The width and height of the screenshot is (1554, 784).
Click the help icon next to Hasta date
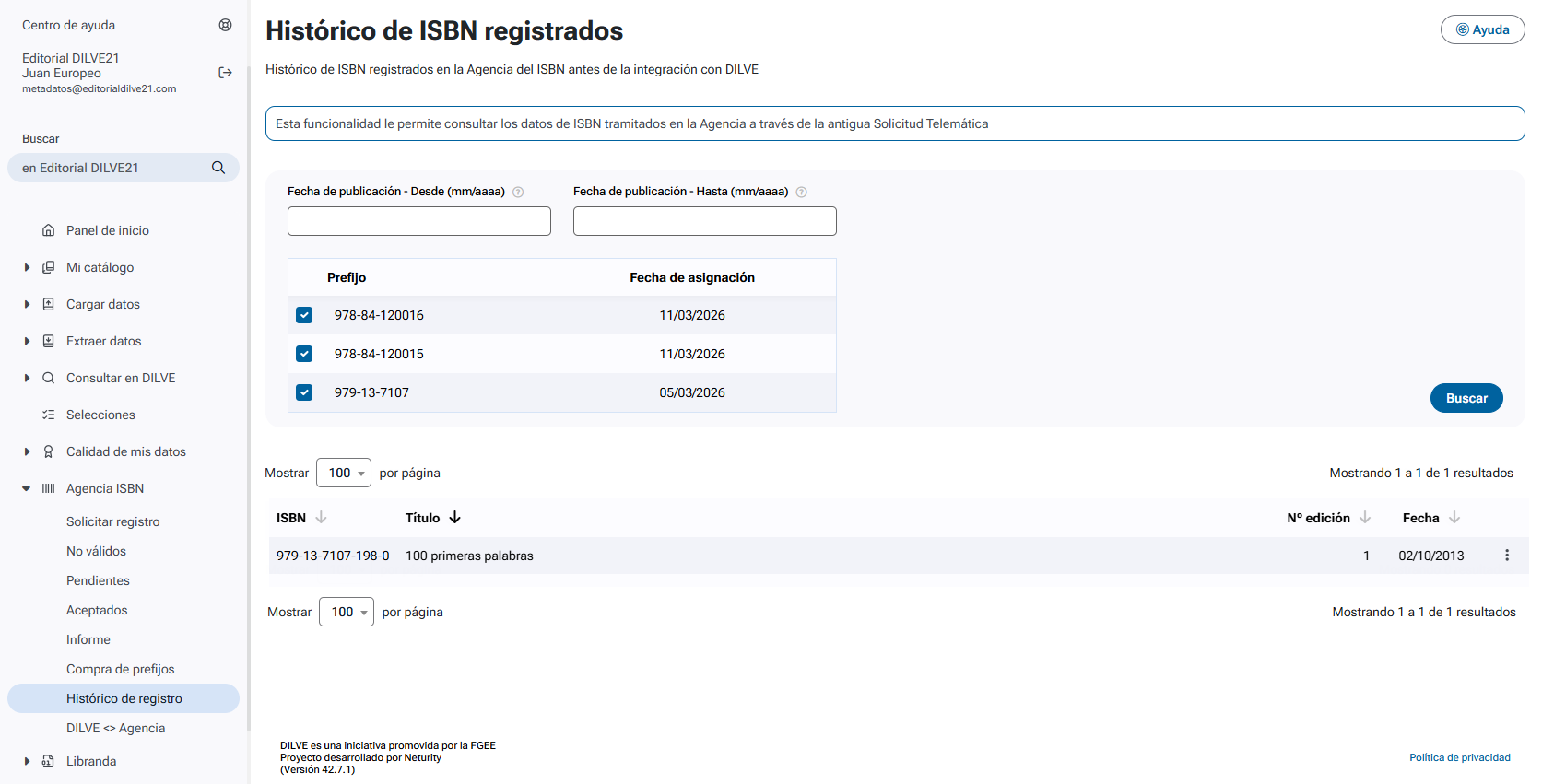801,193
